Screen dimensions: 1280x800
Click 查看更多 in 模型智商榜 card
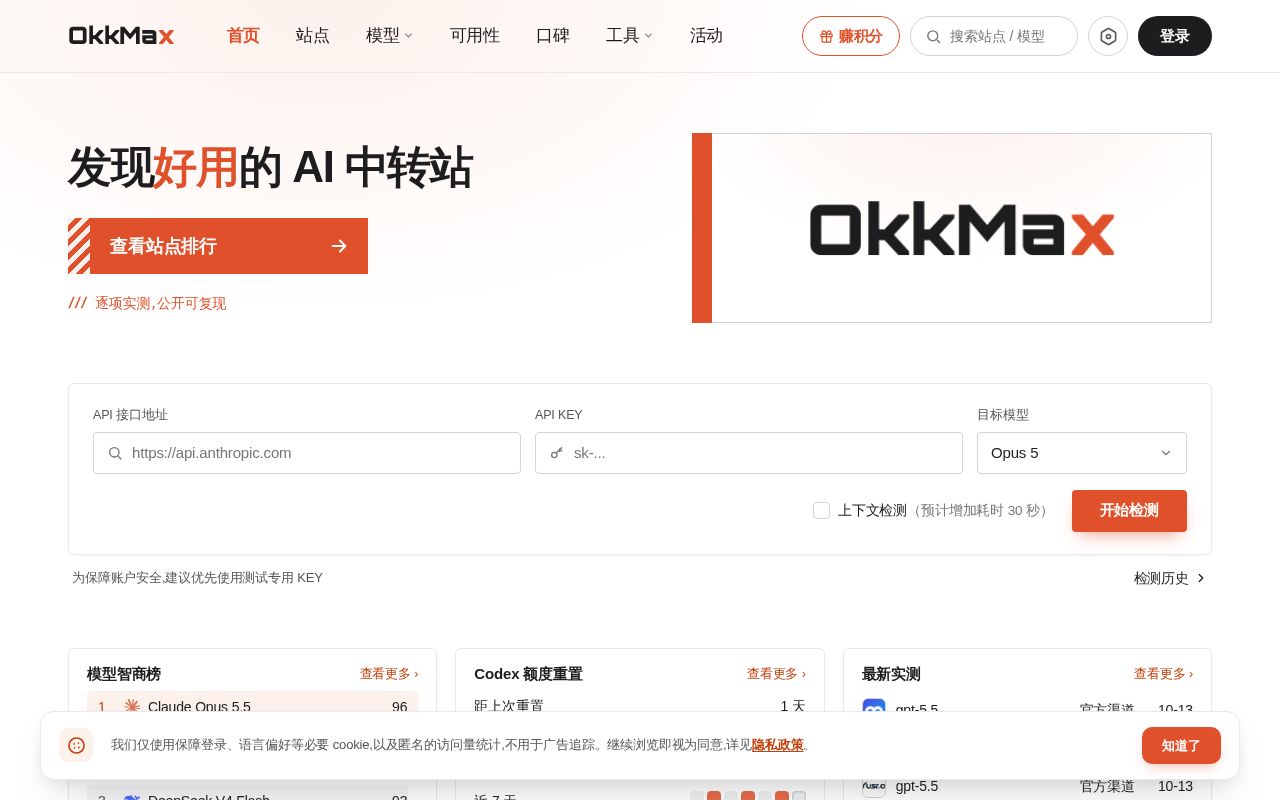(389, 674)
